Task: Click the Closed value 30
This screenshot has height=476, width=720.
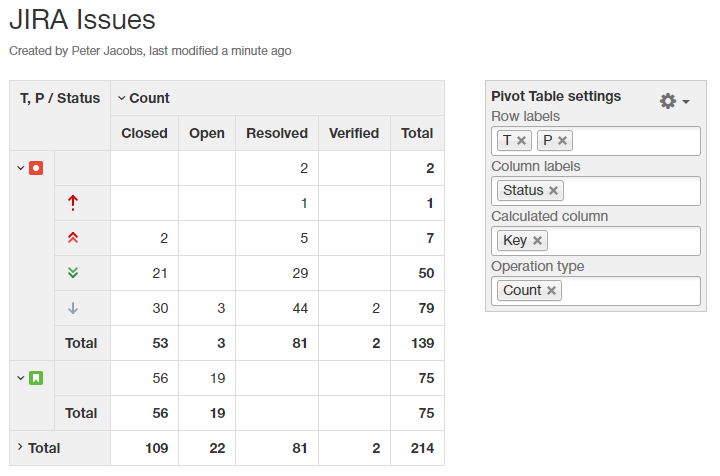Action: [x=160, y=308]
